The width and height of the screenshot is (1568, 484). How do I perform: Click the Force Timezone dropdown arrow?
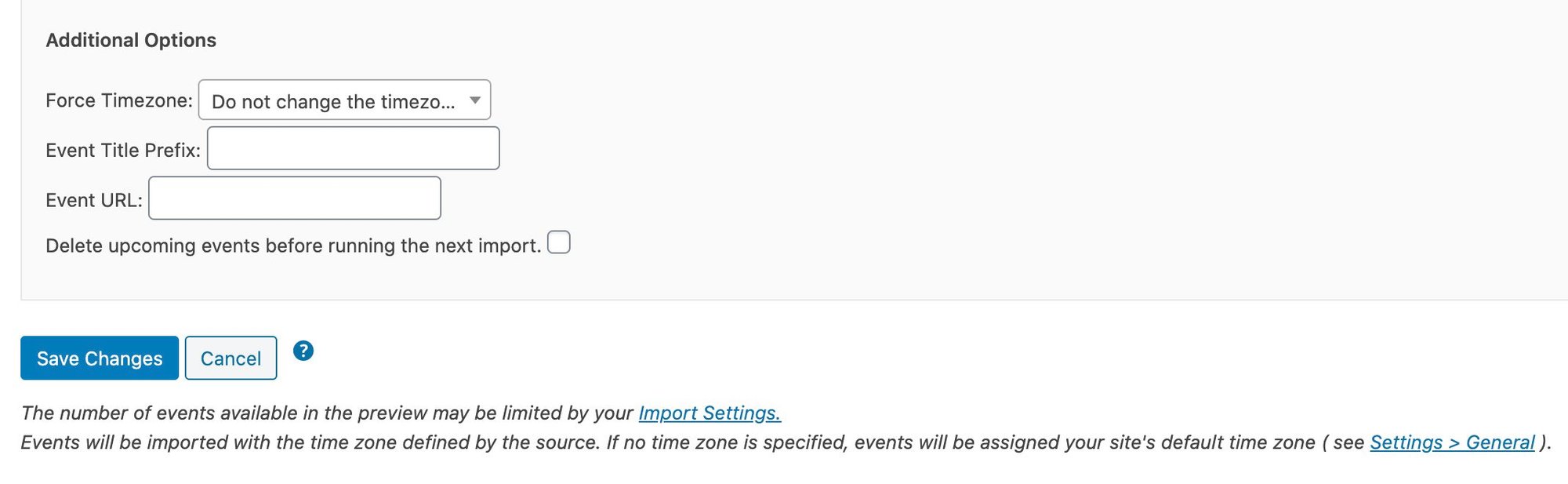[x=474, y=100]
